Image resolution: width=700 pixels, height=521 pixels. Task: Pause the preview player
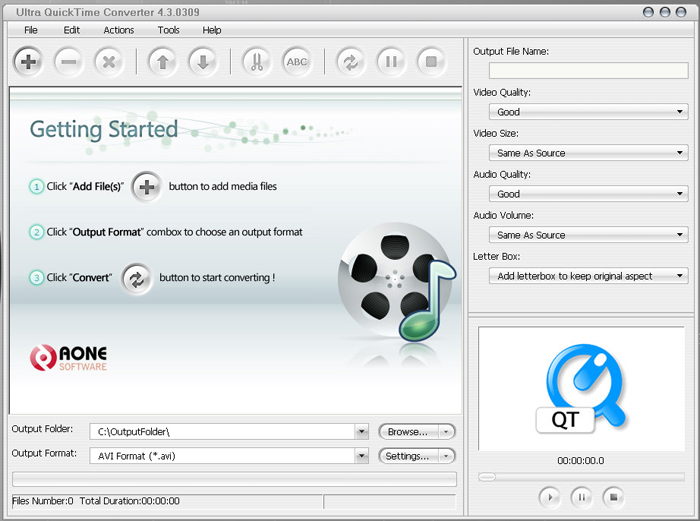pos(581,497)
